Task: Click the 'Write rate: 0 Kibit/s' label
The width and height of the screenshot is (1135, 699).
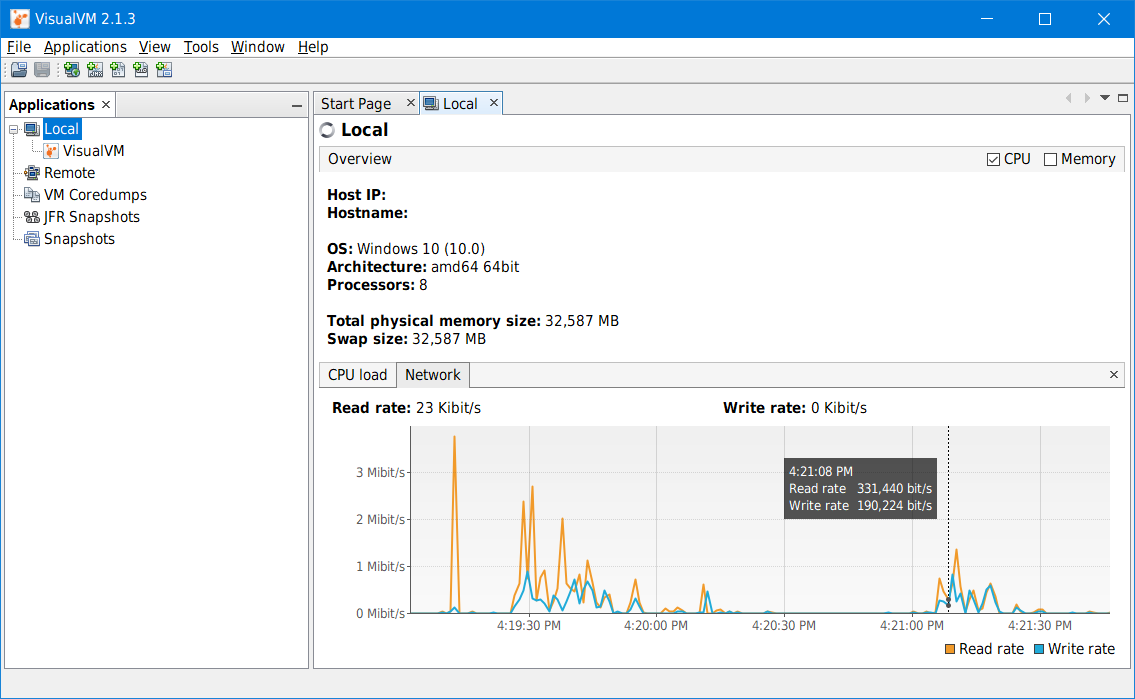Action: pyautogui.click(x=795, y=408)
